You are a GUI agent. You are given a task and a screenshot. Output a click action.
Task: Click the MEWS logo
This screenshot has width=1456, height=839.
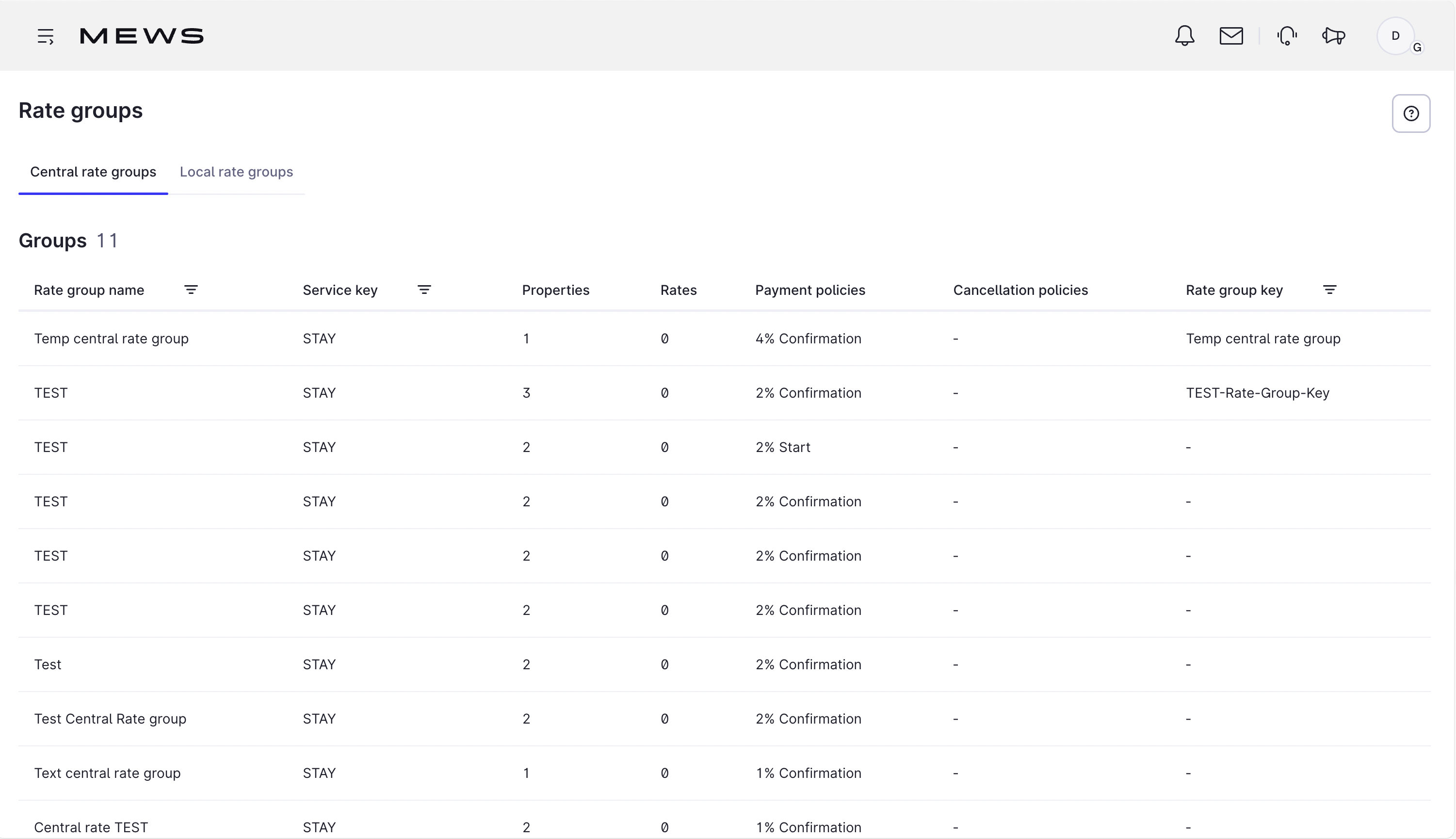tap(142, 36)
